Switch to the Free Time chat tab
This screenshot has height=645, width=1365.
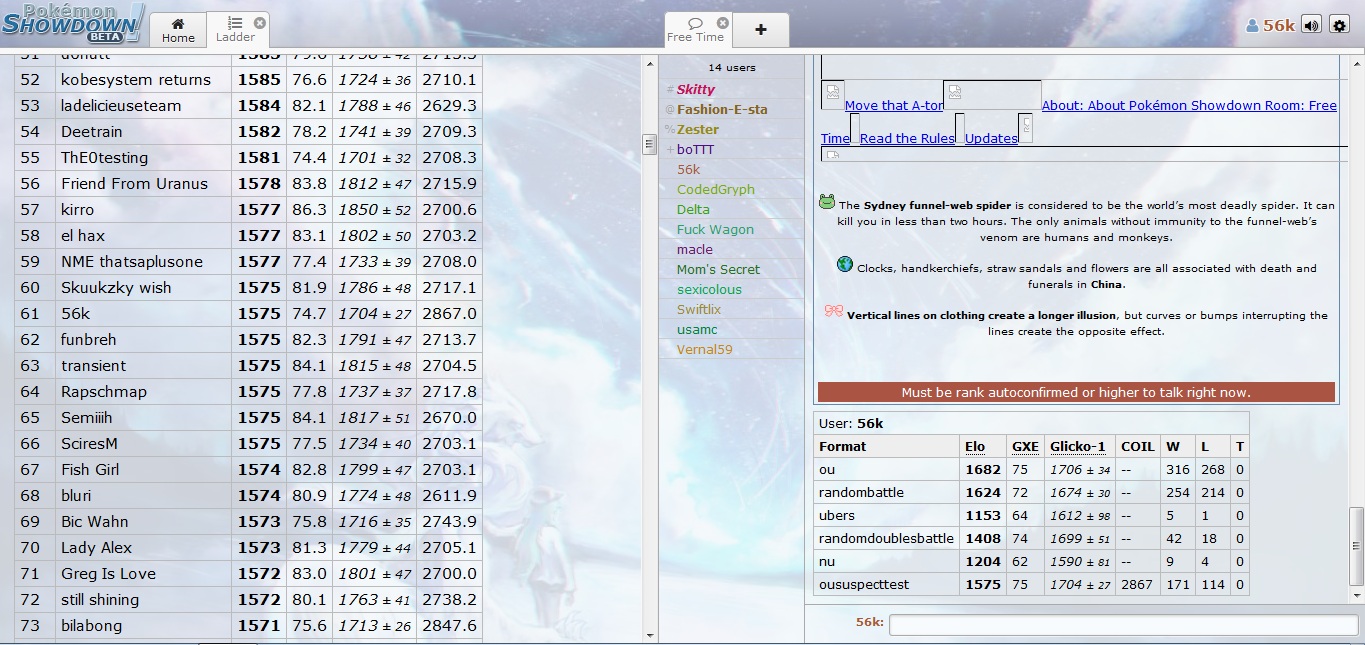click(695, 30)
